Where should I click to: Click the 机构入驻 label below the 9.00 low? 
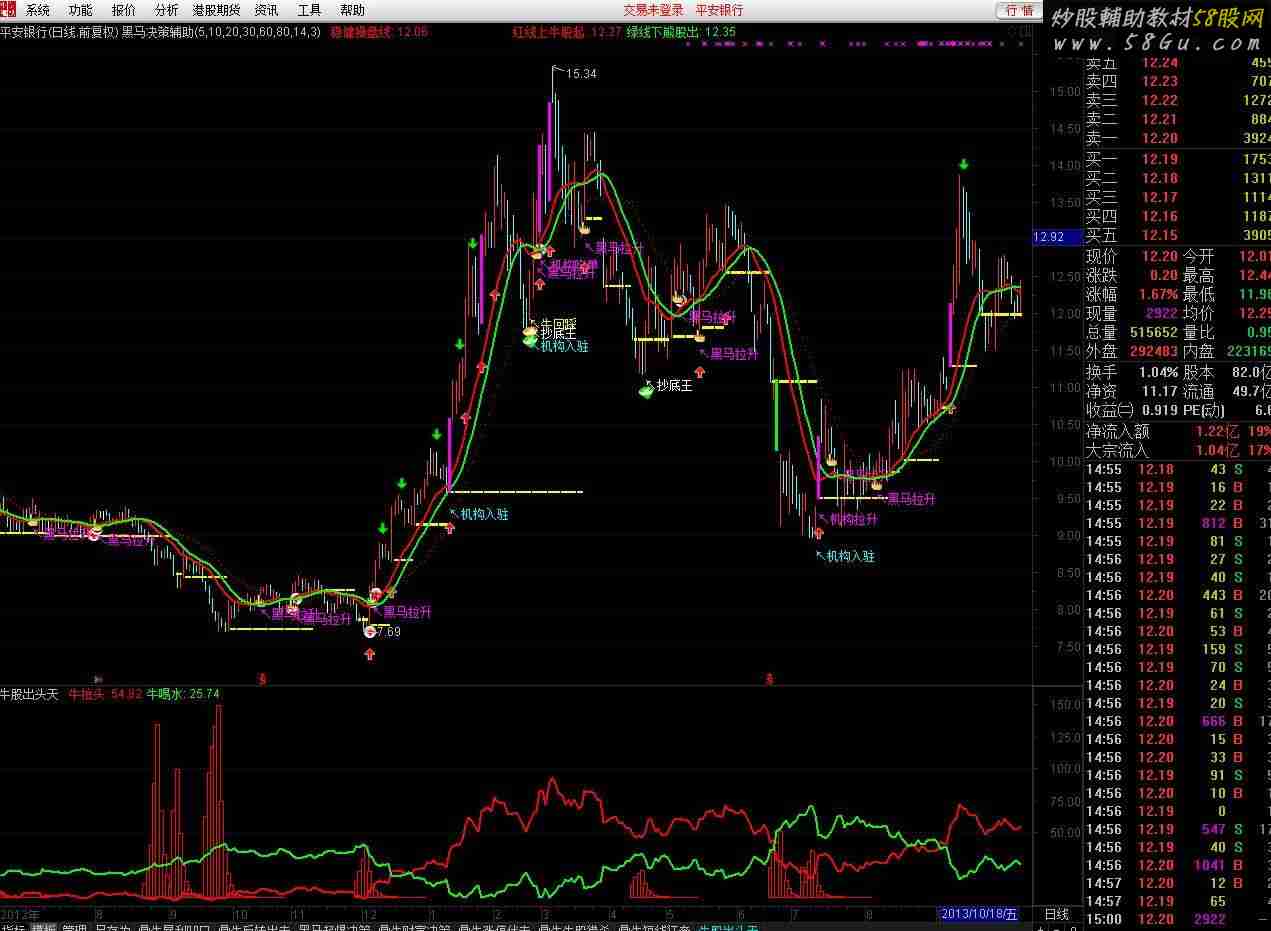(x=850, y=556)
